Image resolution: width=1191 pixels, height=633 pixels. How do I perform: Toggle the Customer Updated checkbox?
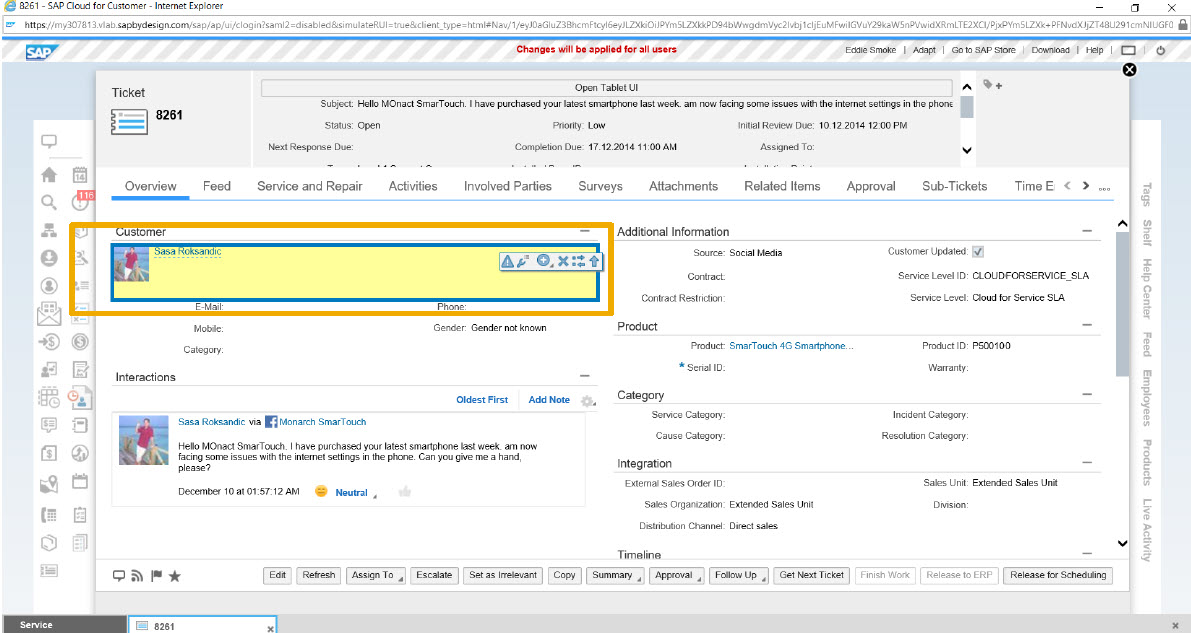(978, 252)
